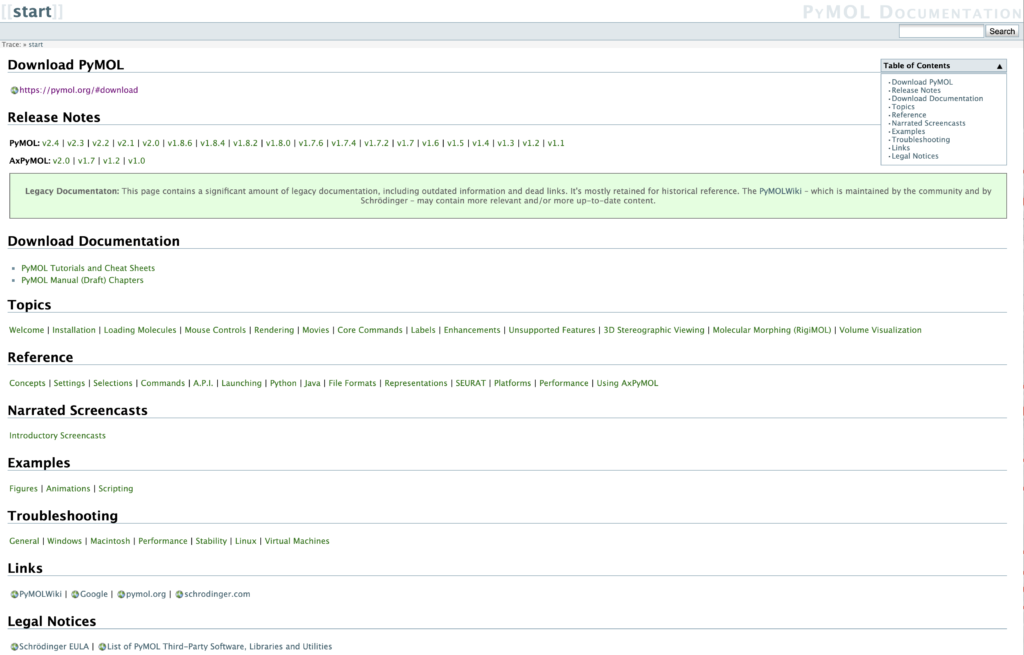Click the start page title link
This screenshot has width=1024, height=655.
pos(32,11)
